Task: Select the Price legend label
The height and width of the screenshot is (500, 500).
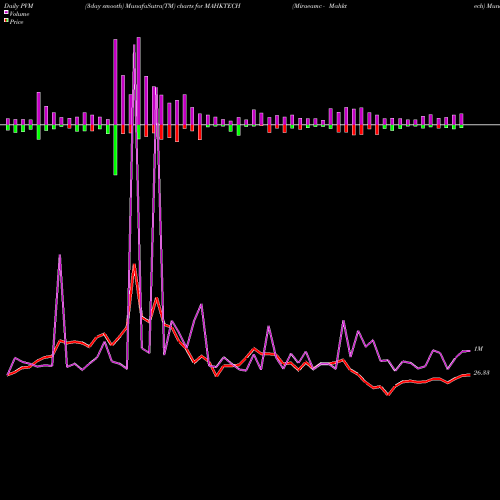Action: tap(16, 22)
